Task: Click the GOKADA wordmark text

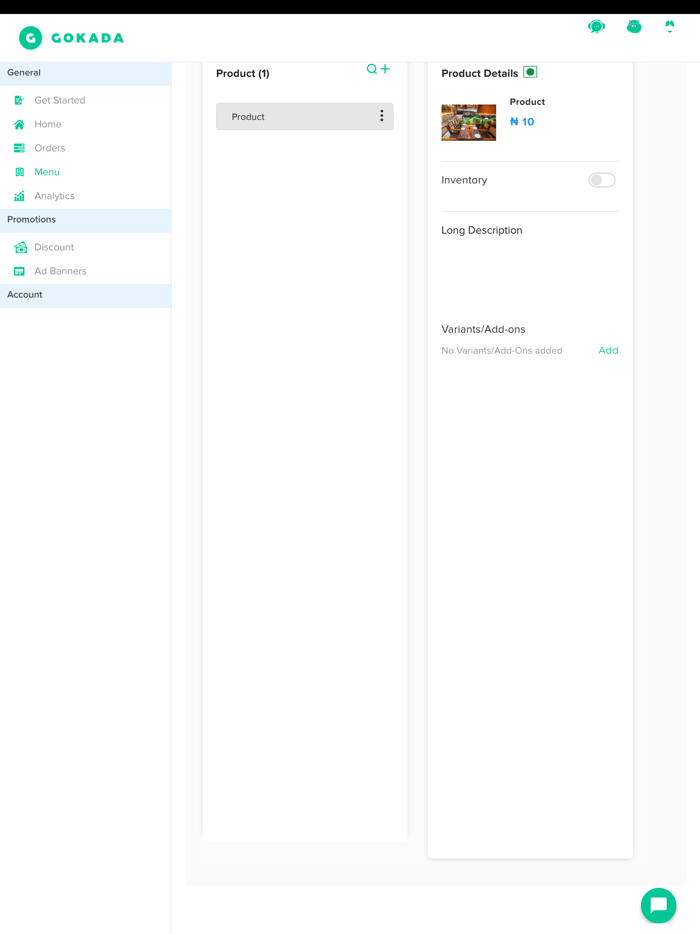Action: 88,38
